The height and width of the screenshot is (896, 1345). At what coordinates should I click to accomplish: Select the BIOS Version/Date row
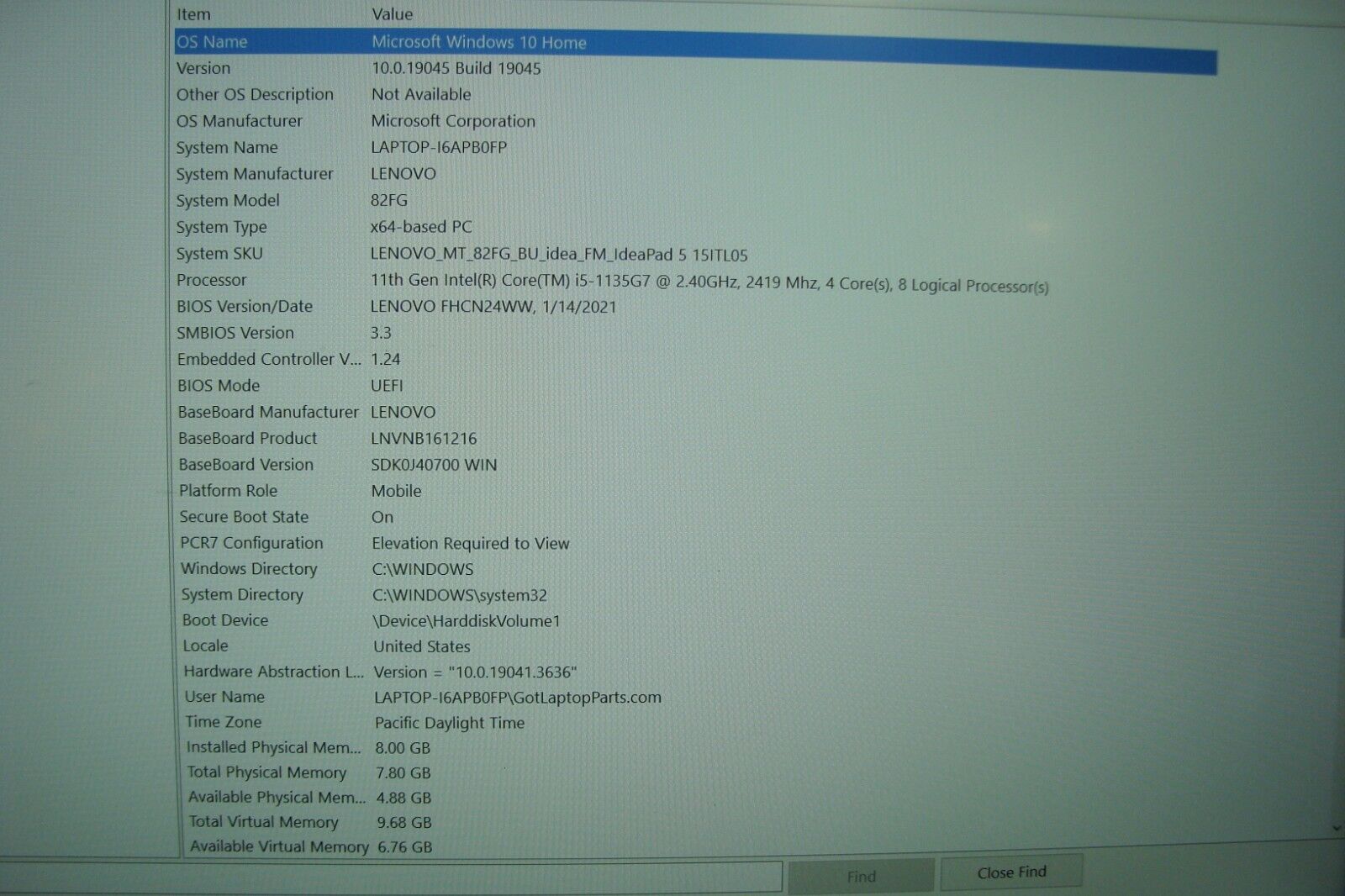click(x=245, y=306)
